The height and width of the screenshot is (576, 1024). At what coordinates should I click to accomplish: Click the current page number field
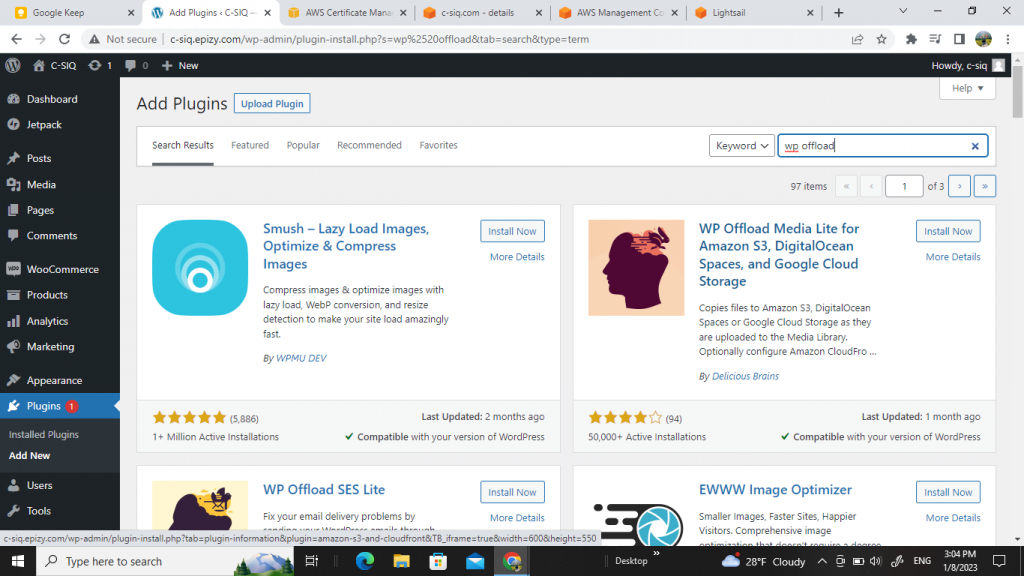904,186
